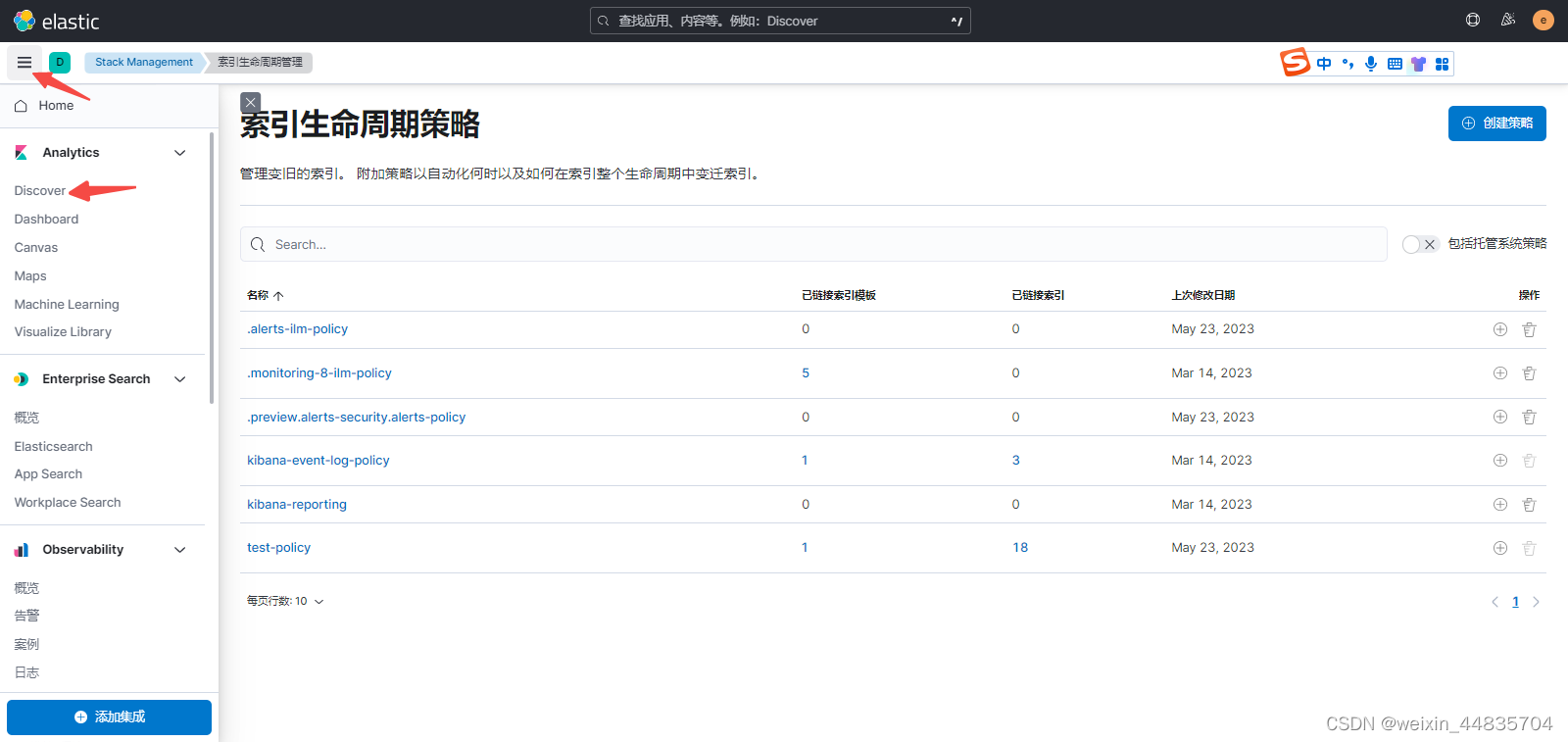The width and height of the screenshot is (1568, 742).
Task: Click the Sogou microphone voice input icon
Action: point(1371,64)
